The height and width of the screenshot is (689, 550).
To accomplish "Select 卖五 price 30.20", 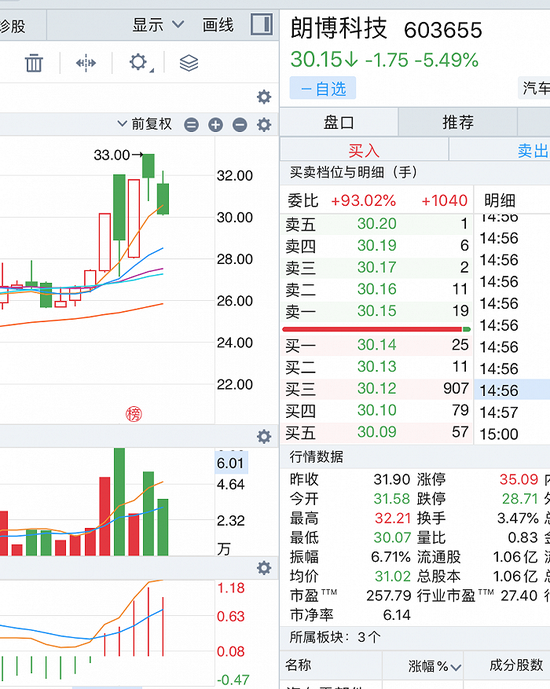I will pos(376,224).
